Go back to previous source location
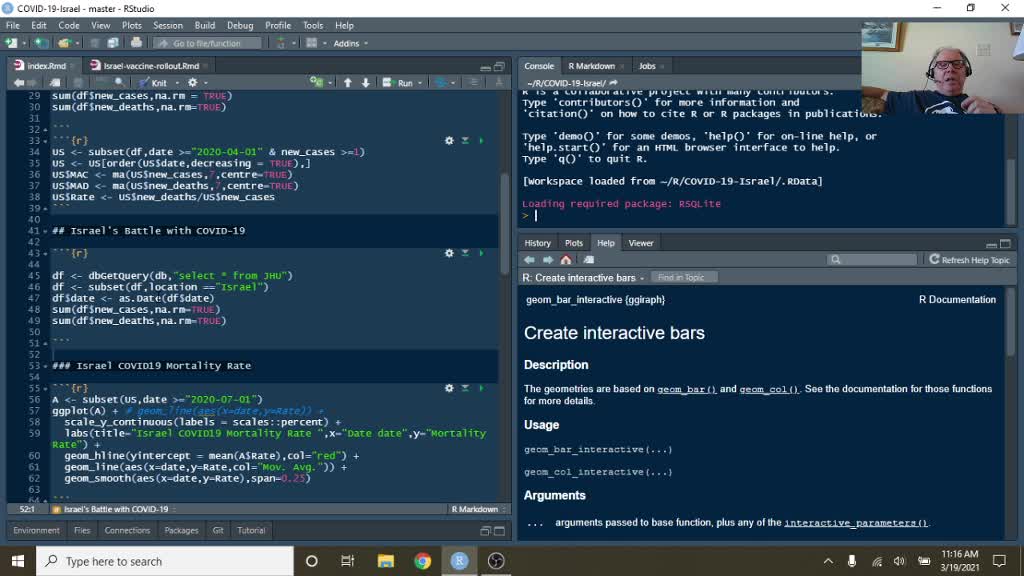Image resolution: width=1024 pixels, height=576 pixels. [18, 83]
